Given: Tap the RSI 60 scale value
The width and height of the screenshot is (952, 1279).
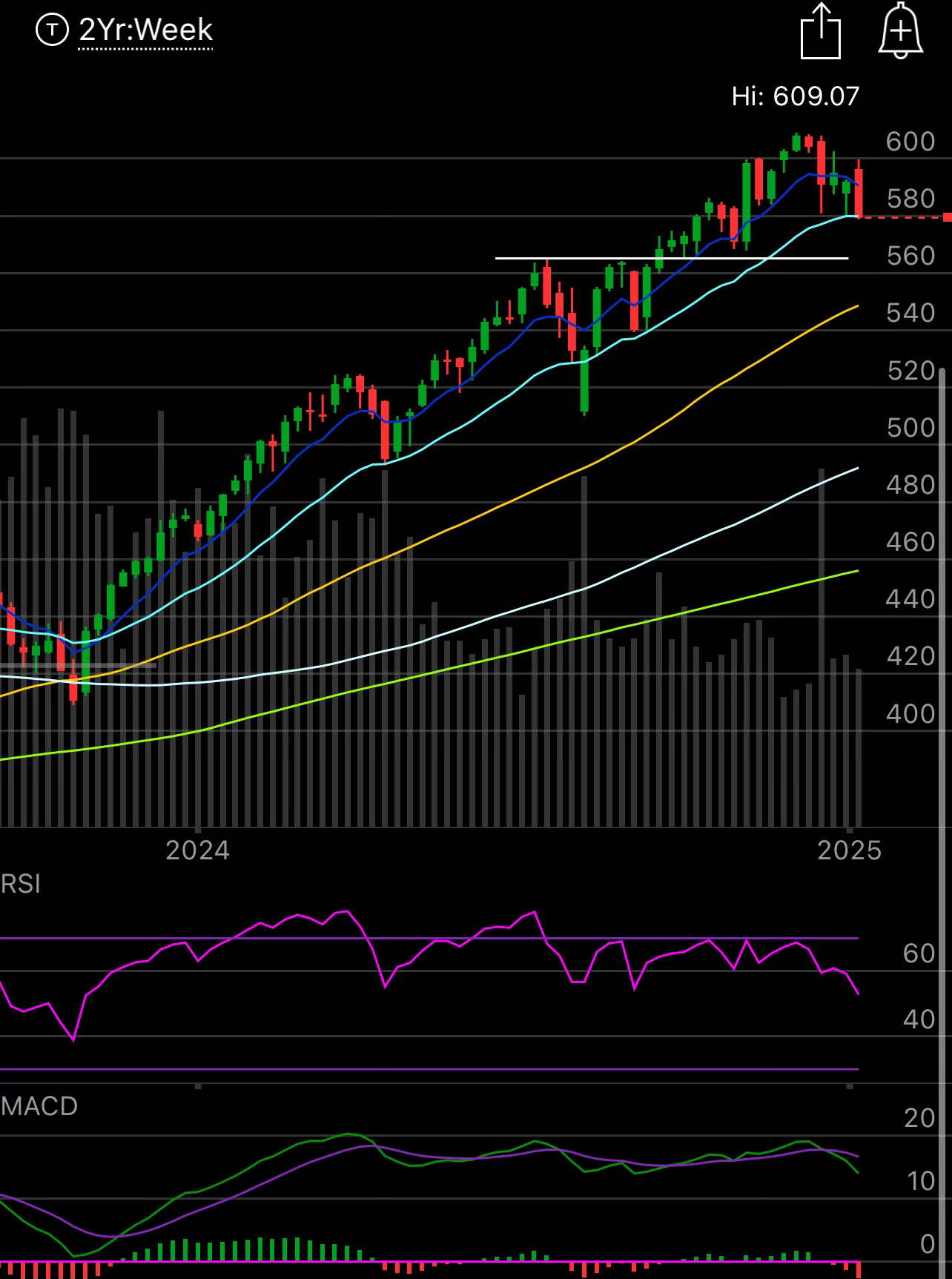Looking at the screenshot, I should [919, 954].
